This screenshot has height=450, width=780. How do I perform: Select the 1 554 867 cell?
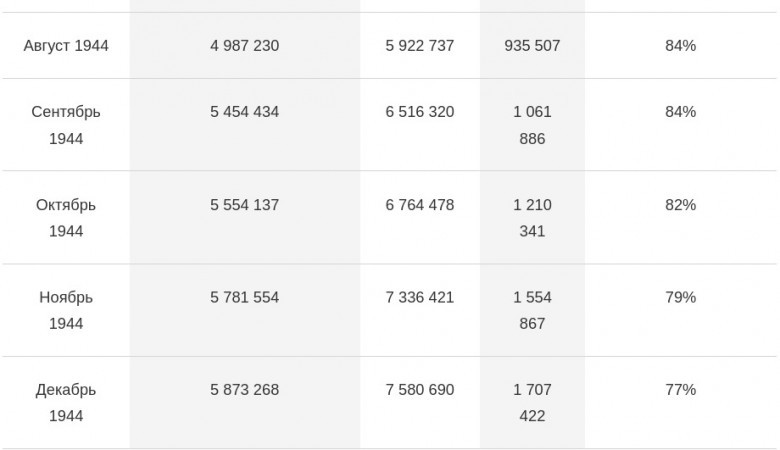pos(532,310)
